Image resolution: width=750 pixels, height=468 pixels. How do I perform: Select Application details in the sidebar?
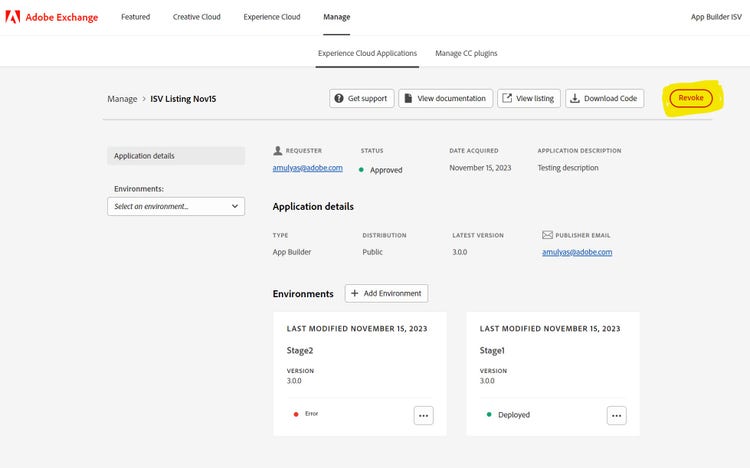point(175,156)
